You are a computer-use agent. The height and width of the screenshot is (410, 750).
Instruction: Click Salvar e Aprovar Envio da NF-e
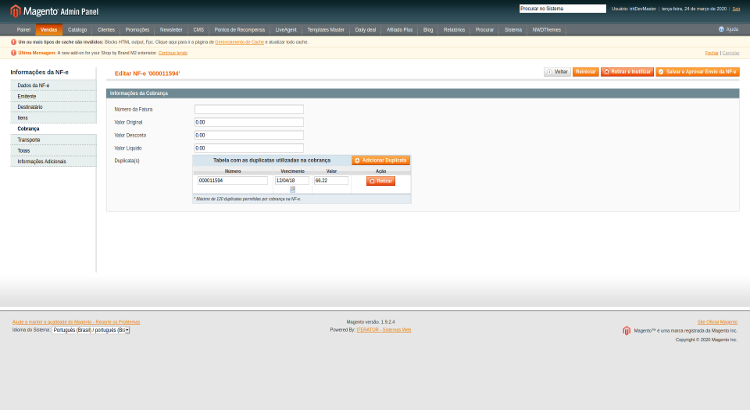[x=697, y=72]
